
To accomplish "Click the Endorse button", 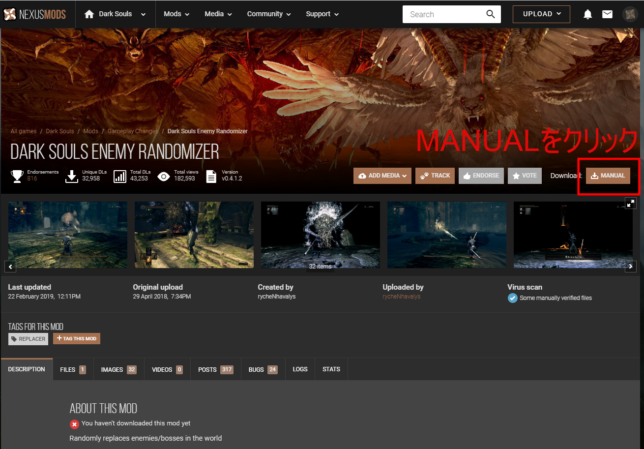I will (481, 176).
